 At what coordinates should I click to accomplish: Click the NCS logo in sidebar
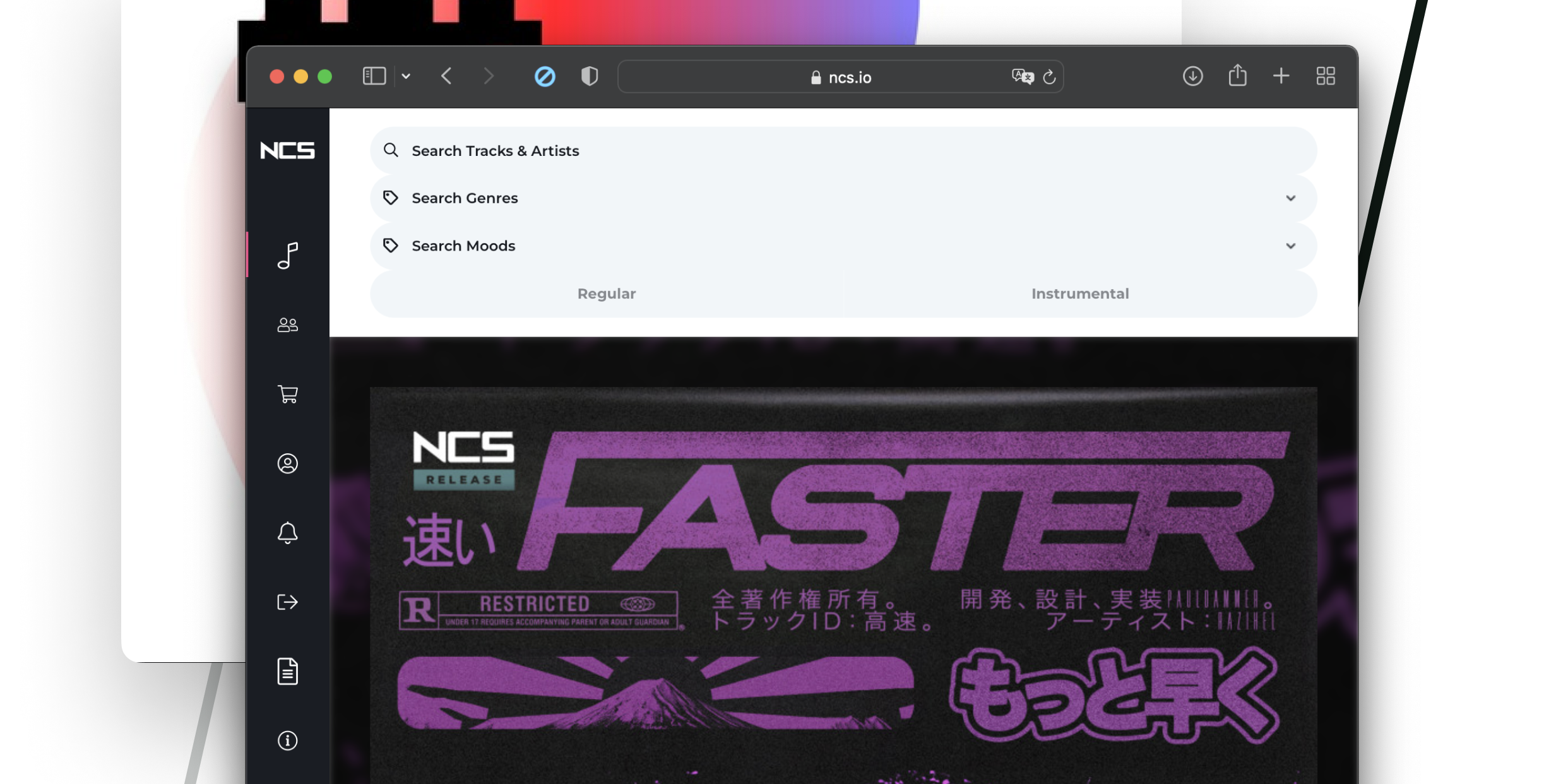point(287,150)
